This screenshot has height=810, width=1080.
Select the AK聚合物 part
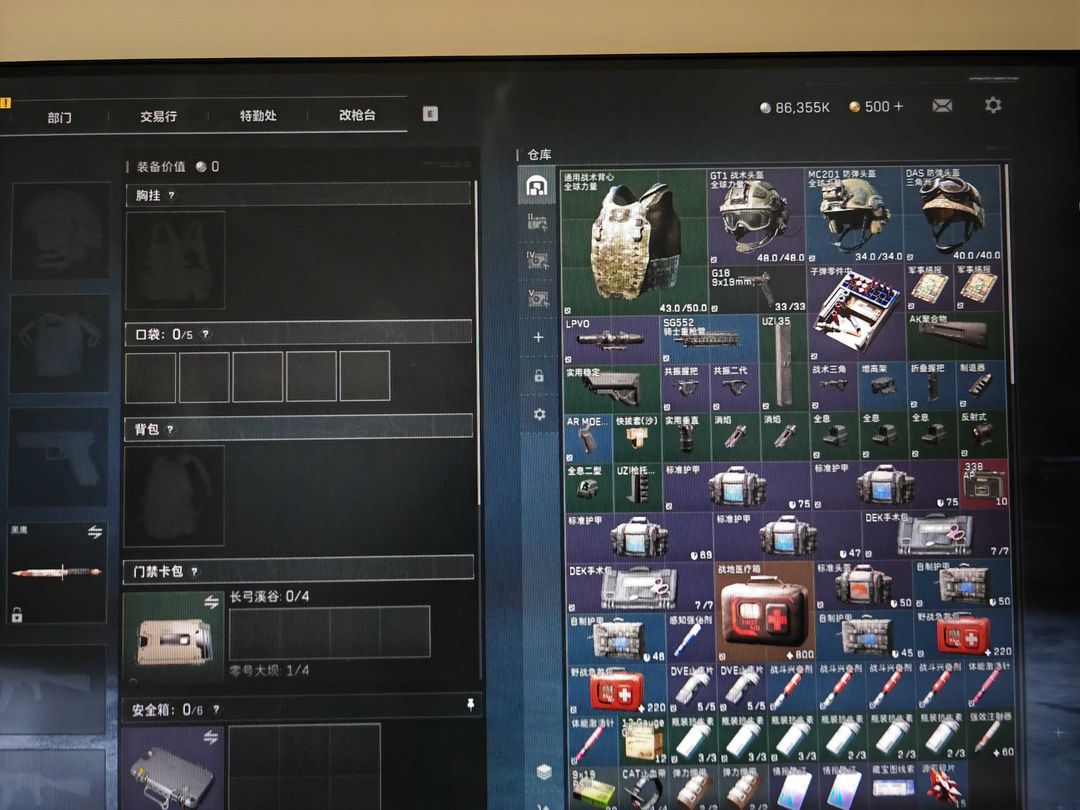point(956,336)
